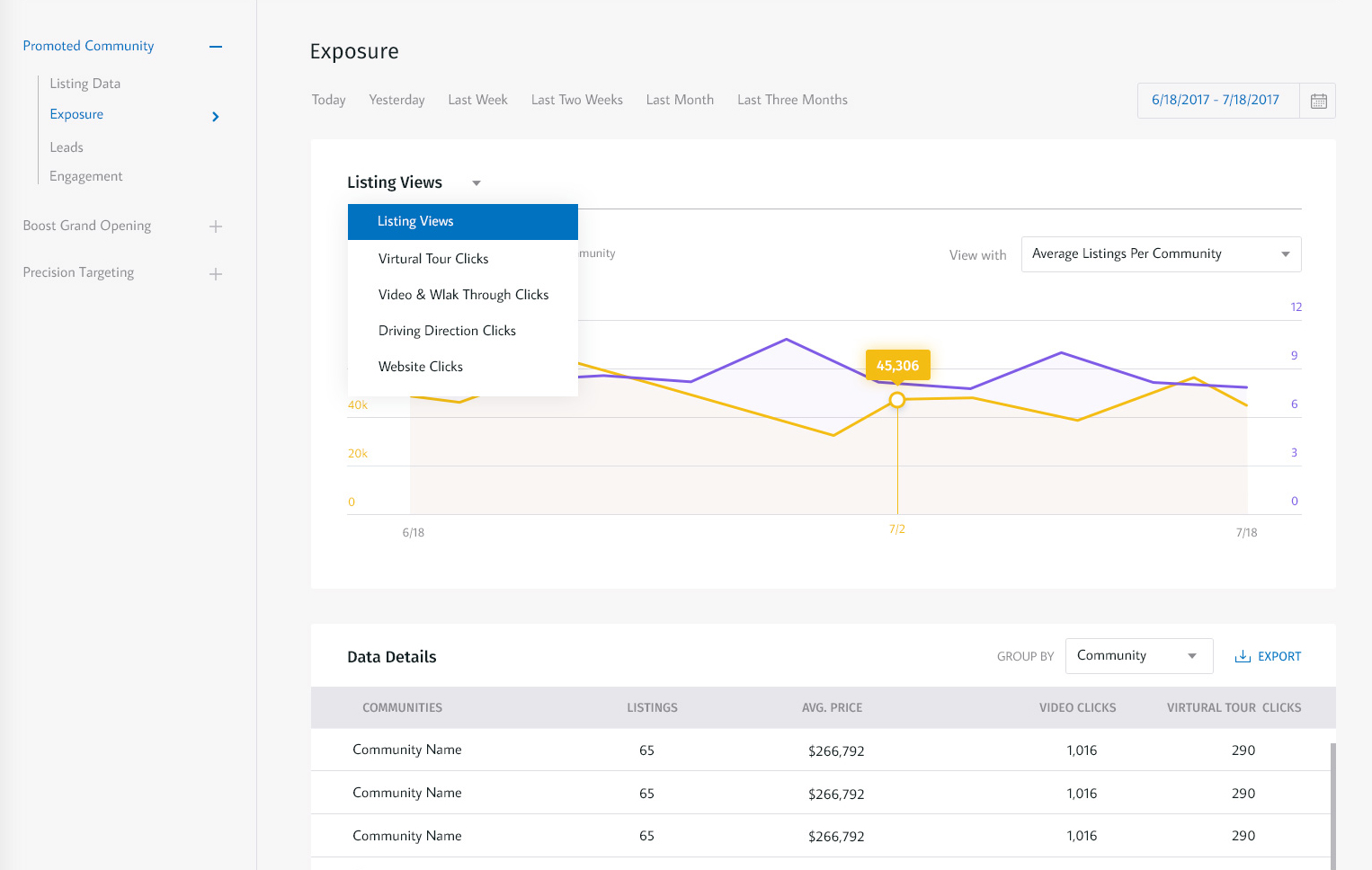Filter by Last Week
The image size is (1372, 870).
click(477, 100)
